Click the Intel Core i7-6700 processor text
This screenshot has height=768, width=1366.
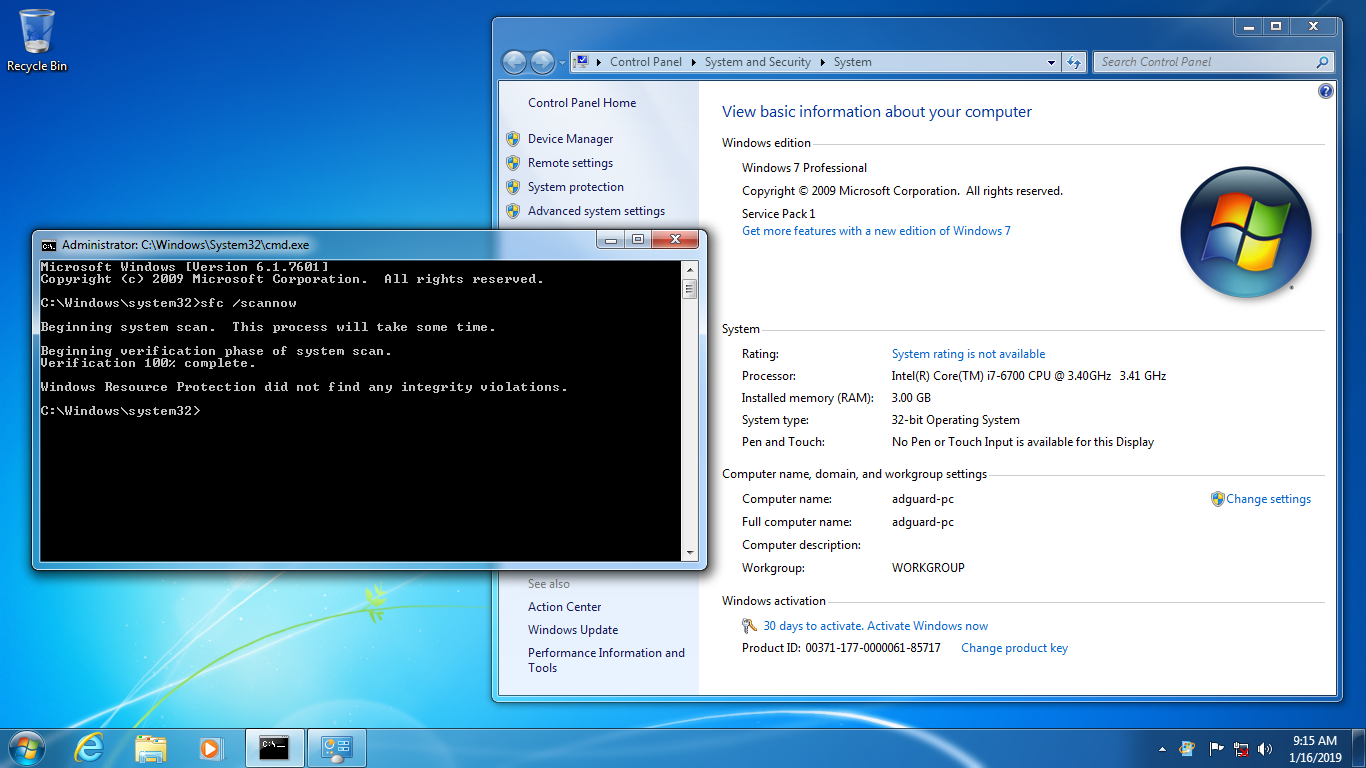coord(1029,376)
